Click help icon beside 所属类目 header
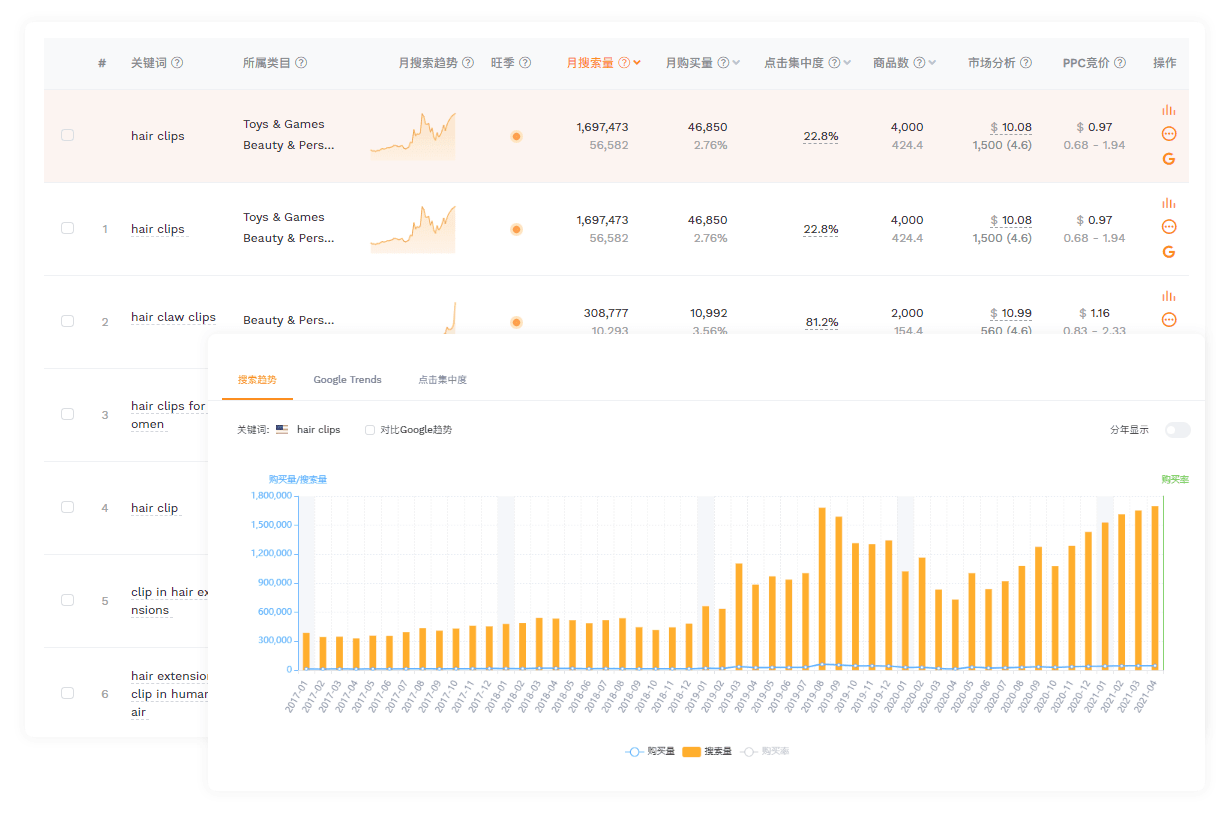The width and height of the screenshot is (1232, 823). 301,63
